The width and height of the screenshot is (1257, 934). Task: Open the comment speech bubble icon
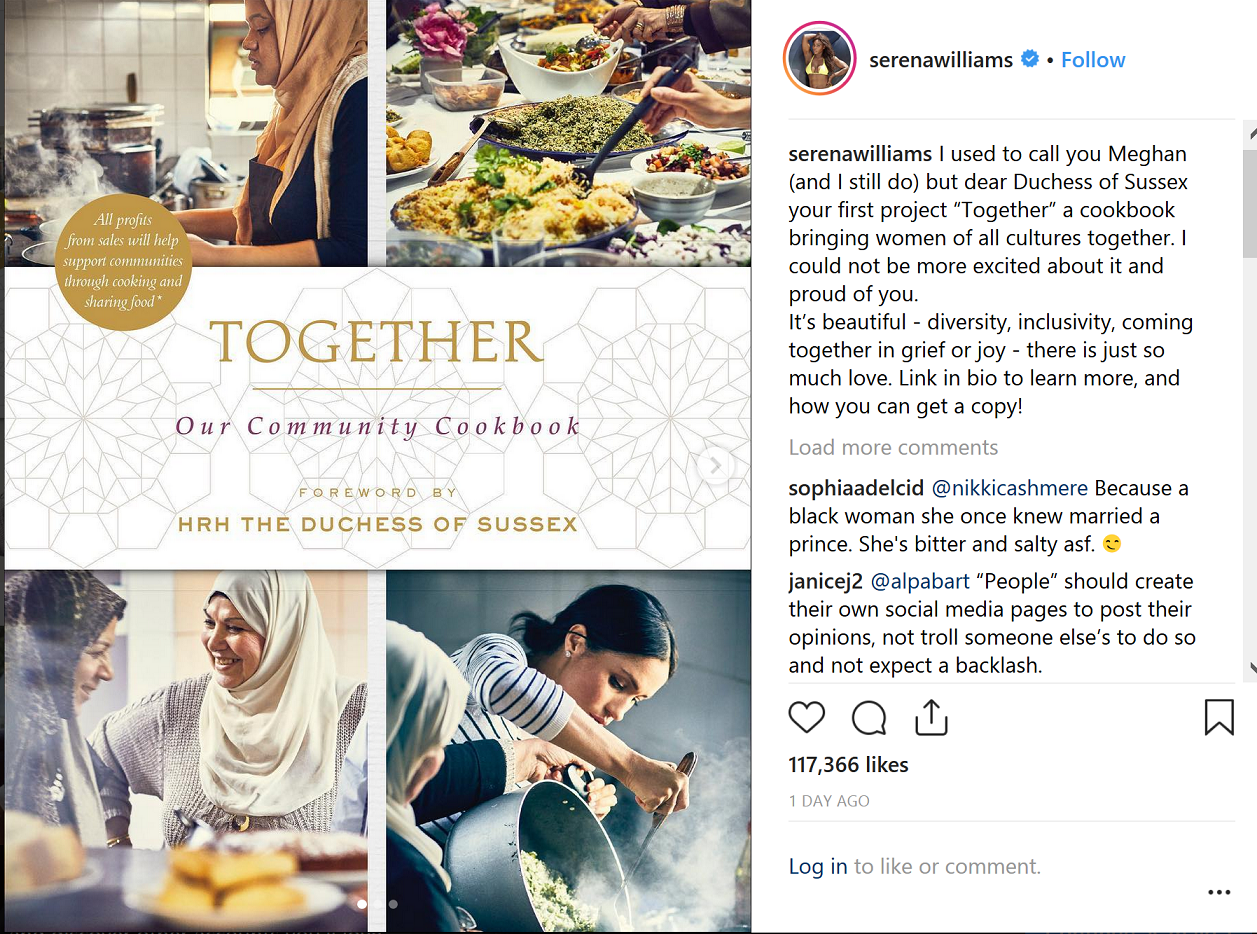pos(869,717)
